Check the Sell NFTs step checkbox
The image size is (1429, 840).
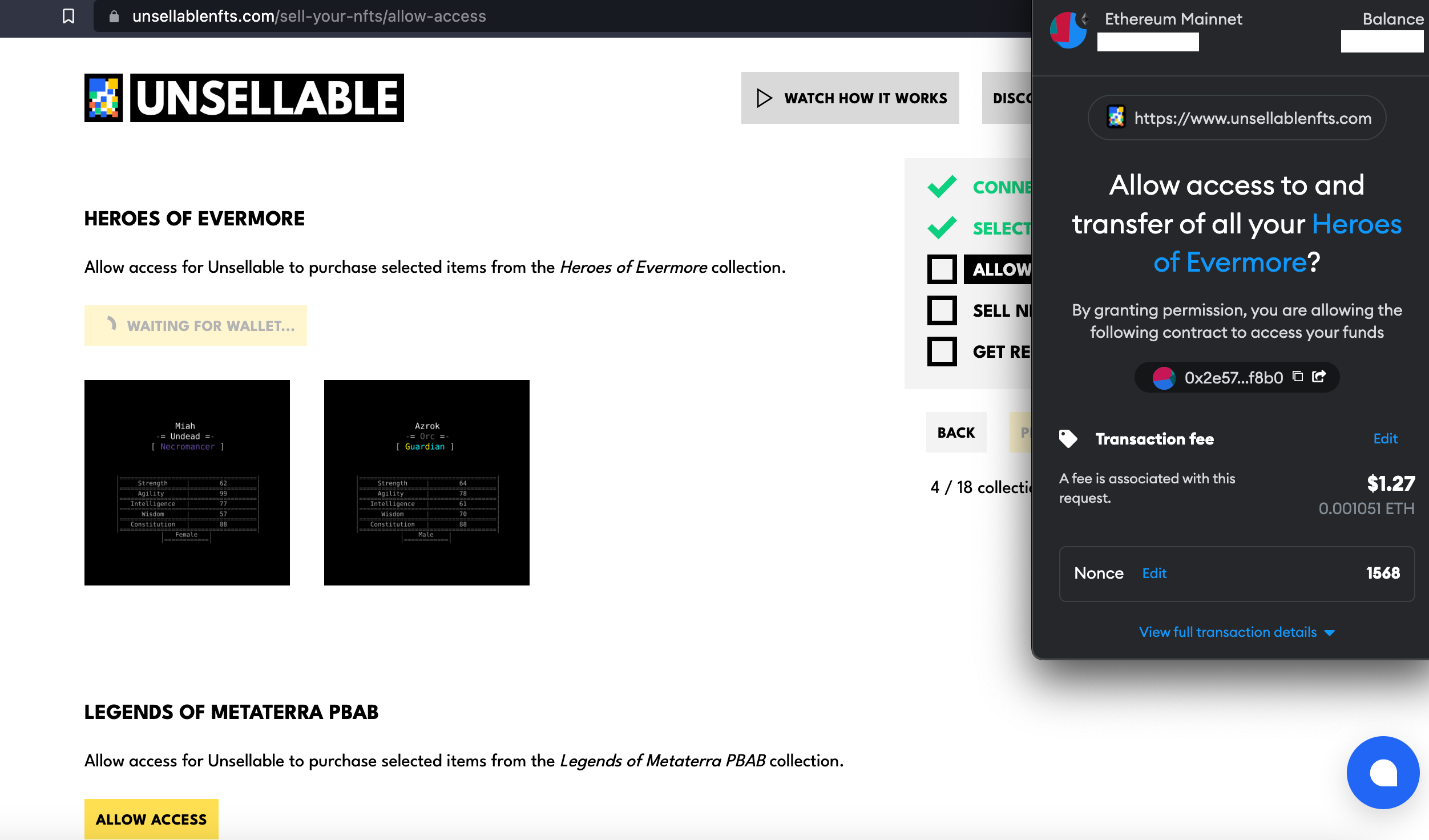[x=942, y=310]
